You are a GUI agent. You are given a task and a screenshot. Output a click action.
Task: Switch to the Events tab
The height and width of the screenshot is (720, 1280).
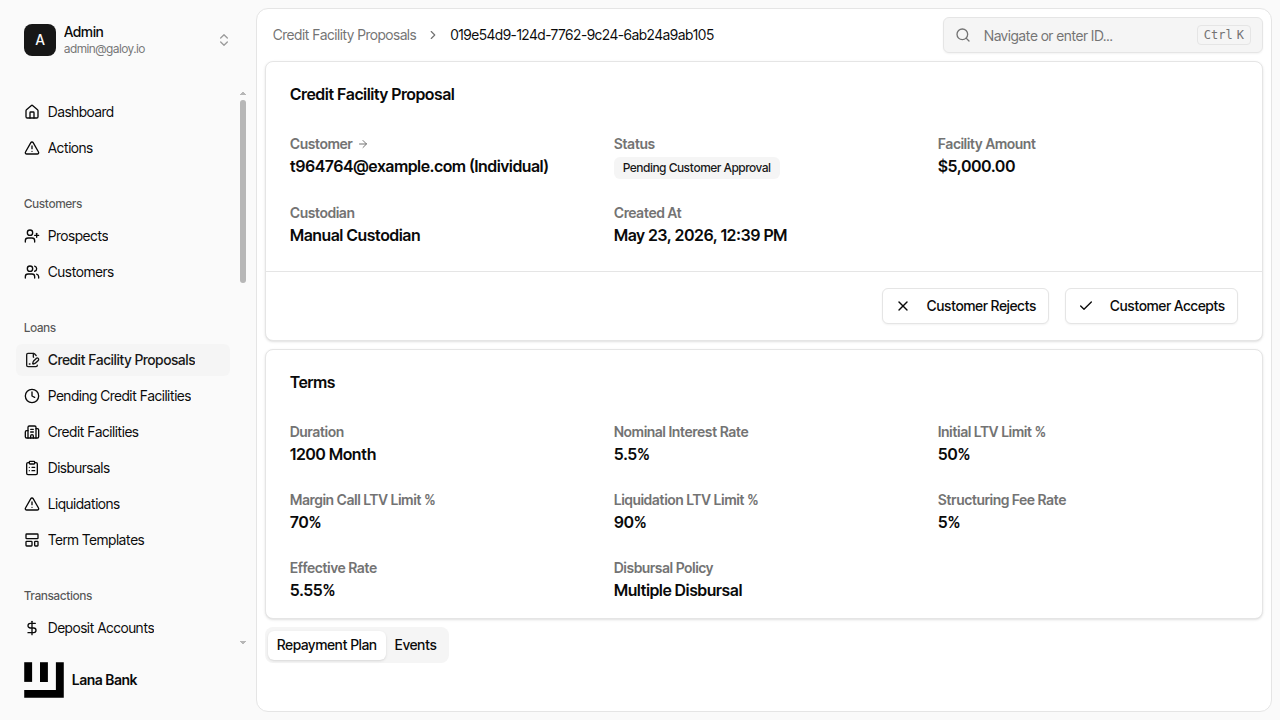tap(415, 645)
